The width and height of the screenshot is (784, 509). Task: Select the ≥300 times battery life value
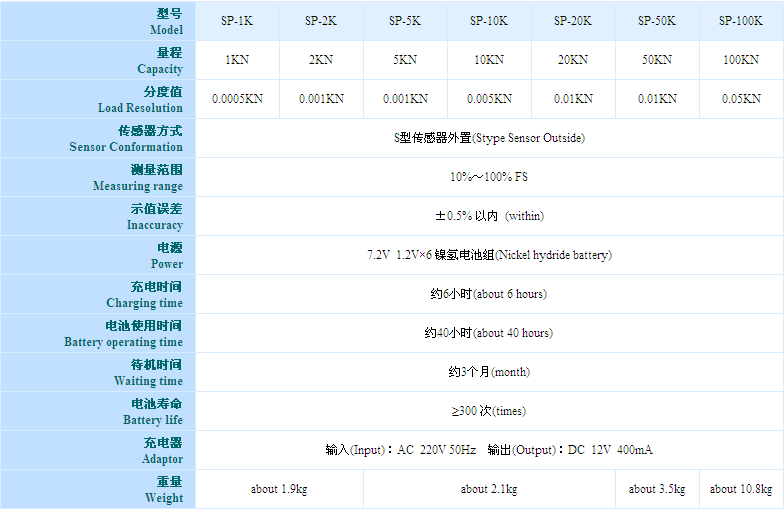tap(489, 411)
